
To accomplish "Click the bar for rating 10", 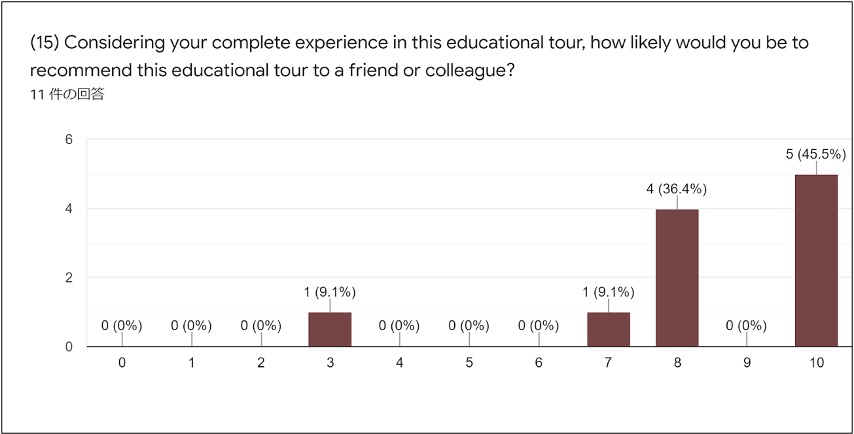I will point(815,260).
